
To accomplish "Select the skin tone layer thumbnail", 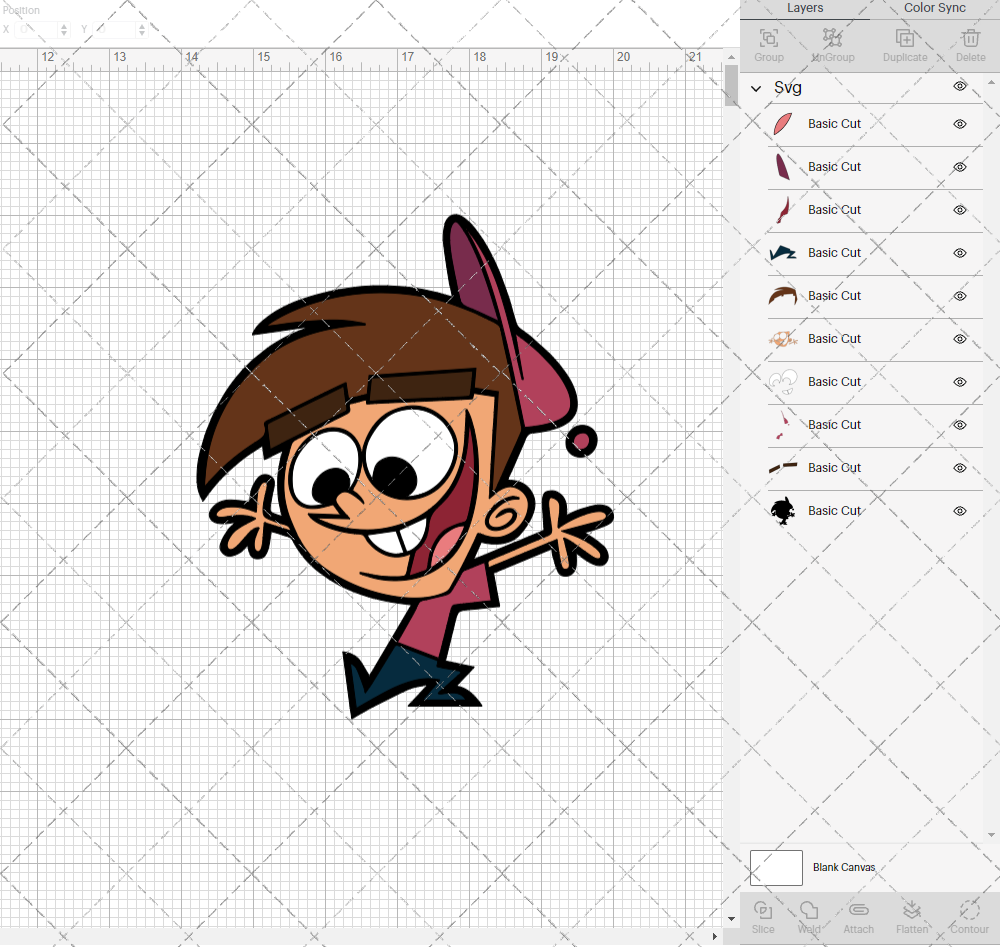I will 783,339.
